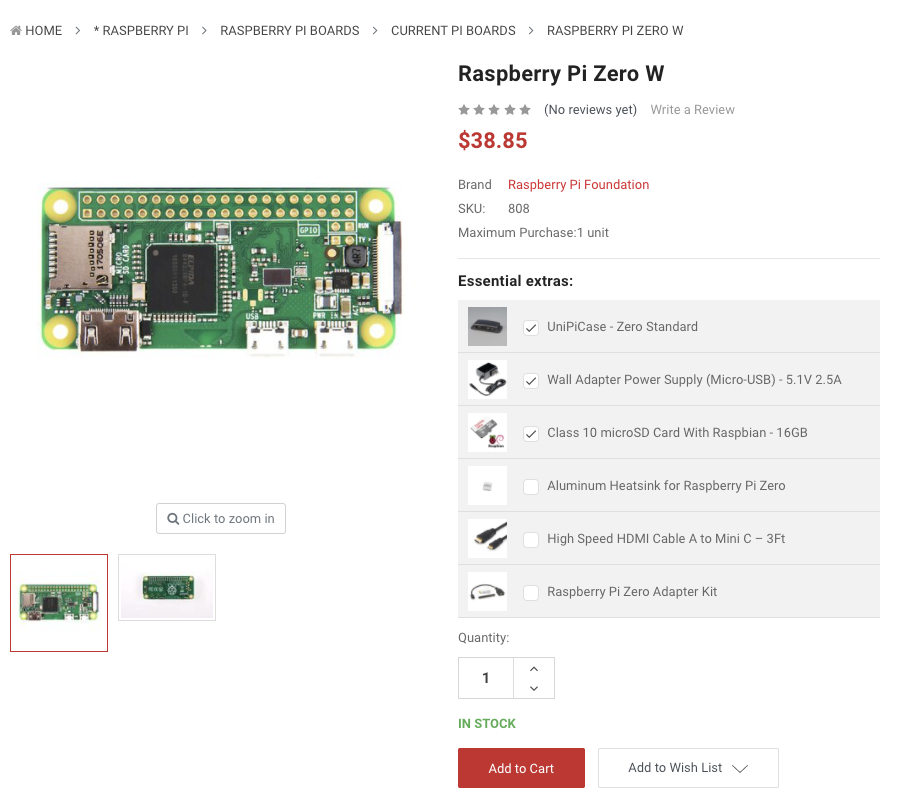Click the home icon in breadcrumb
Viewport: 902px width, 791px height.
pyautogui.click(x=16, y=30)
